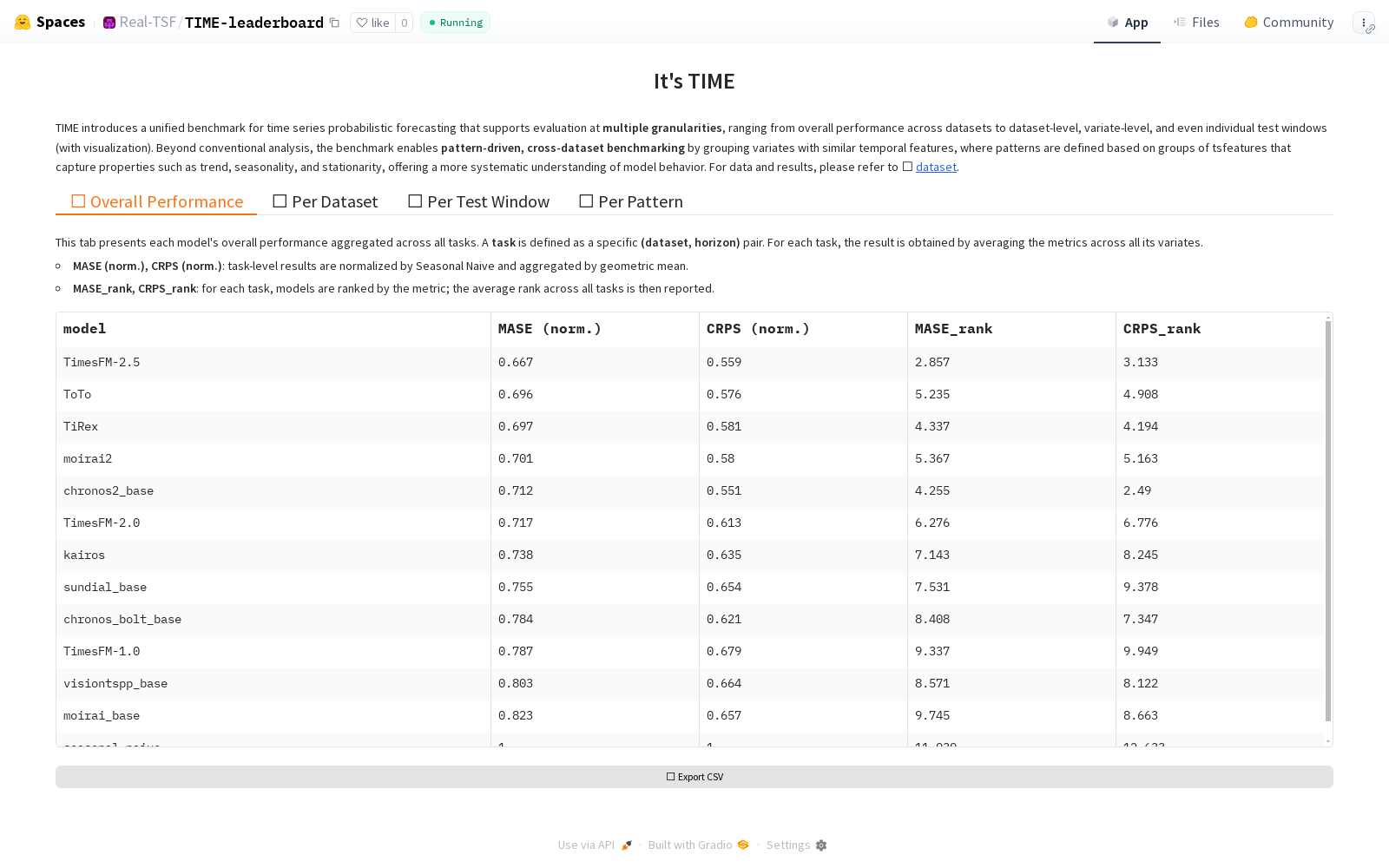This screenshot has height=868, width=1389.
Task: Click chronos2_base's CRPS_rank value 2.49
Action: coord(1220,491)
